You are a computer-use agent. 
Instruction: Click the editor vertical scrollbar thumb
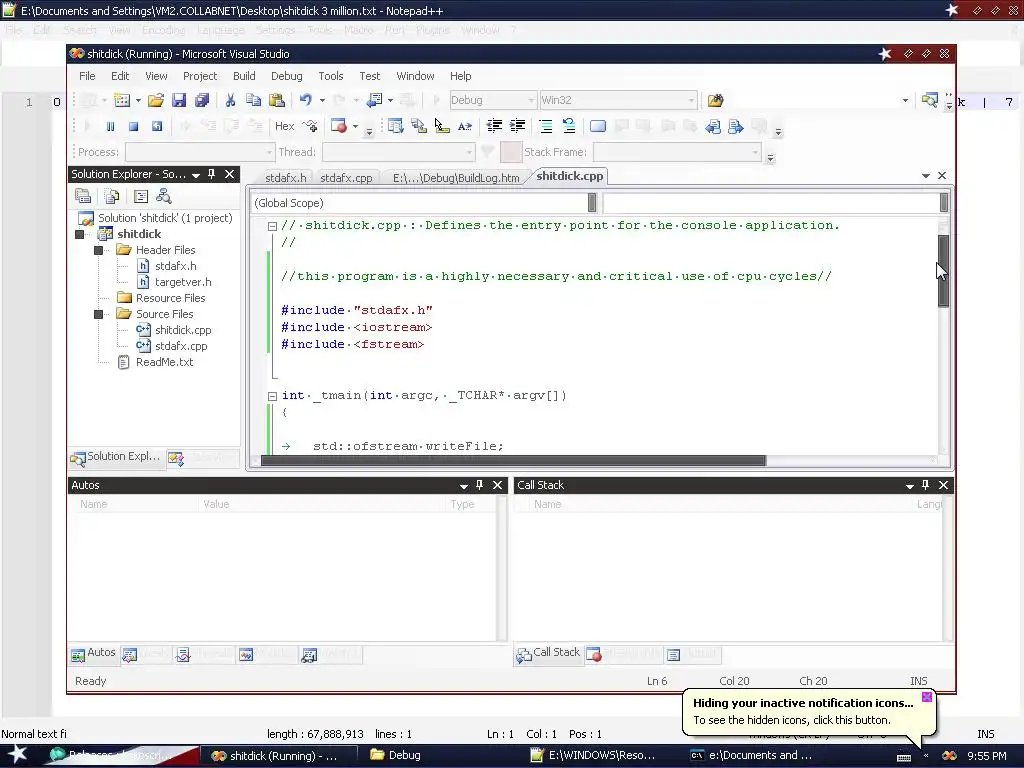click(x=943, y=270)
